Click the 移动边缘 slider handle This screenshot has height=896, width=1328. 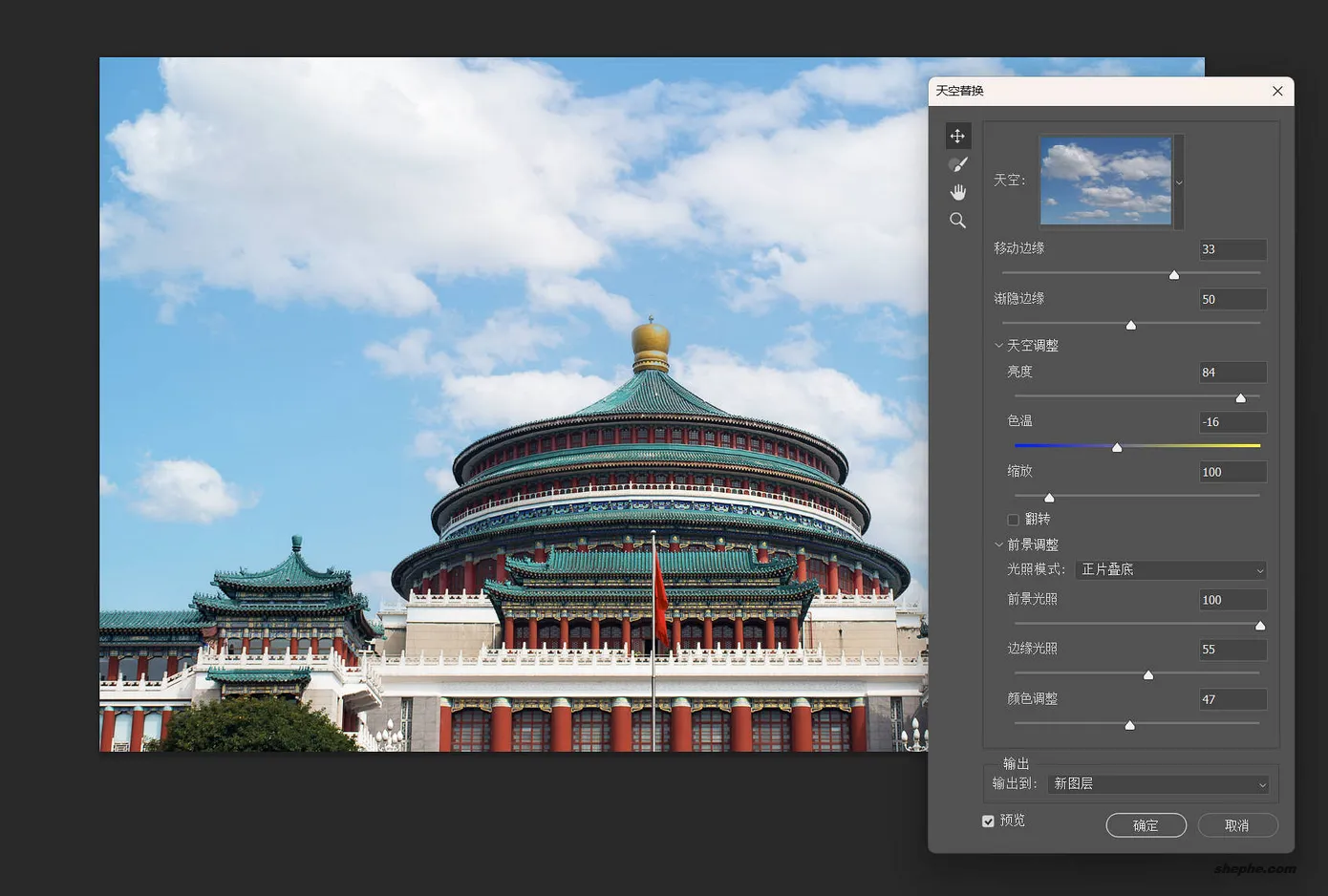1174,275
